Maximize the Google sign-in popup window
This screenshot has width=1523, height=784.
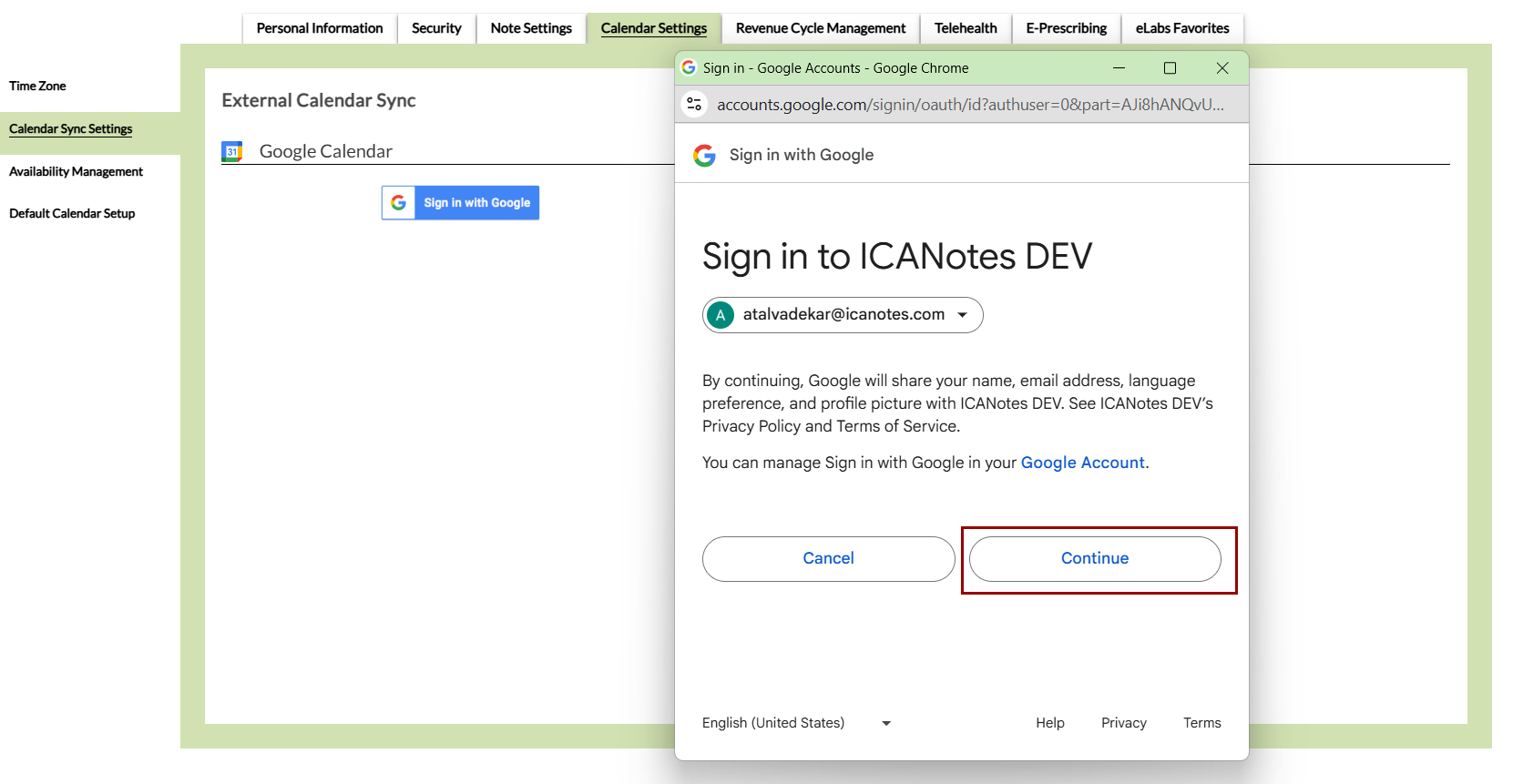1170,68
